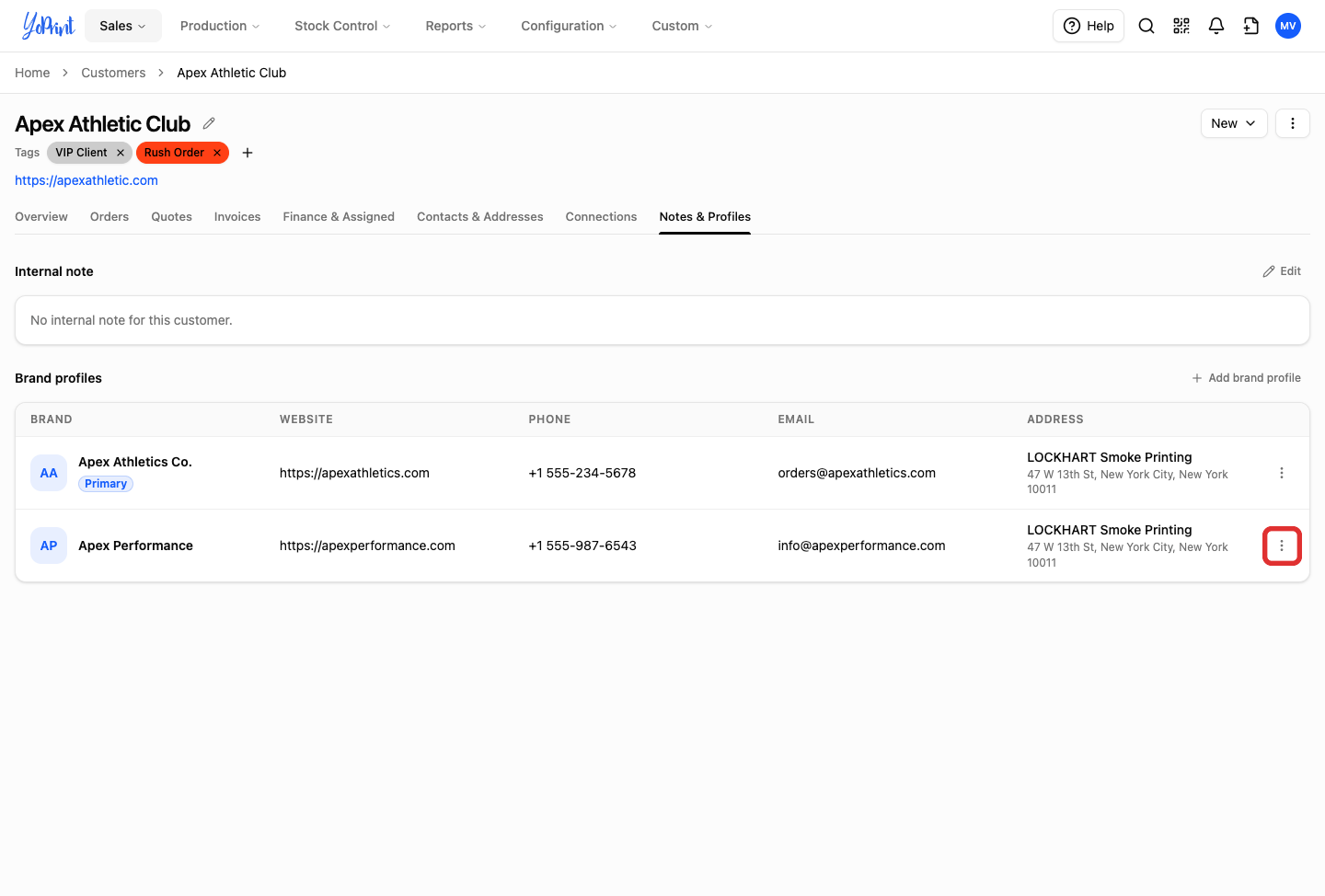The height and width of the screenshot is (896, 1325).
Task: Click the https://apexperformance.com website cell
Action: click(x=367, y=546)
